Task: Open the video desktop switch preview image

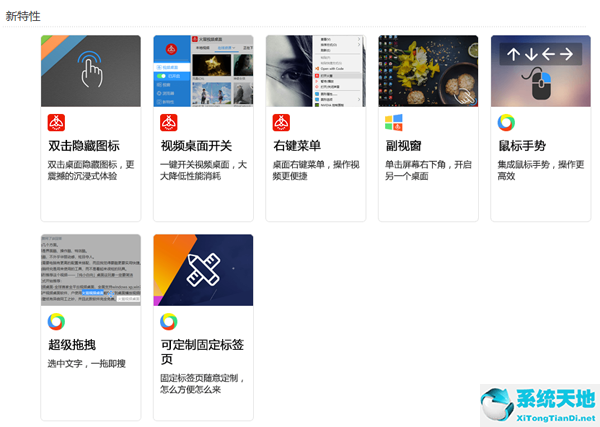Action: (203, 71)
